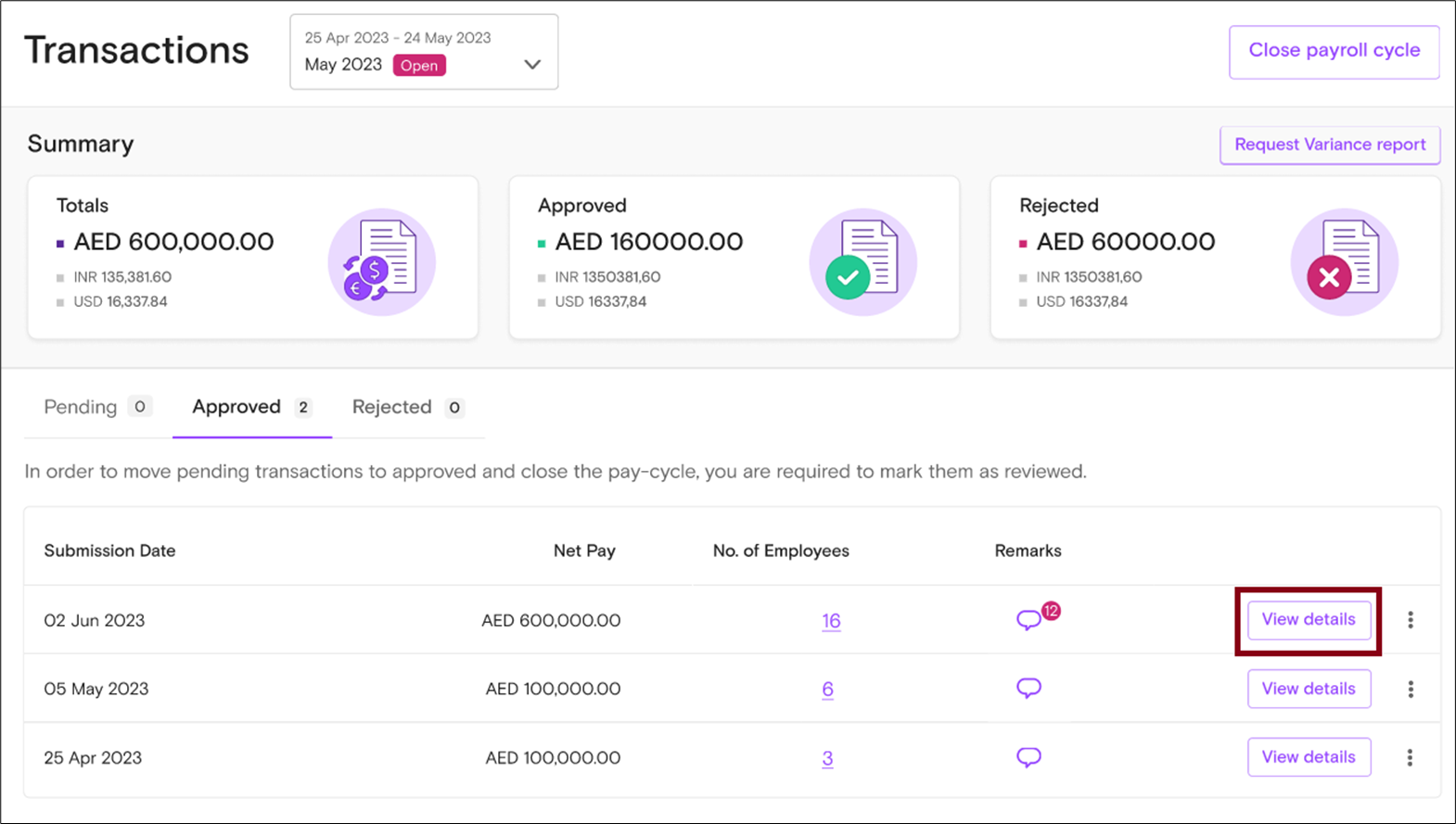Image resolution: width=1456 pixels, height=824 pixels.
Task: Open remarks for 25 Apr 2023 row
Action: [x=1028, y=757]
